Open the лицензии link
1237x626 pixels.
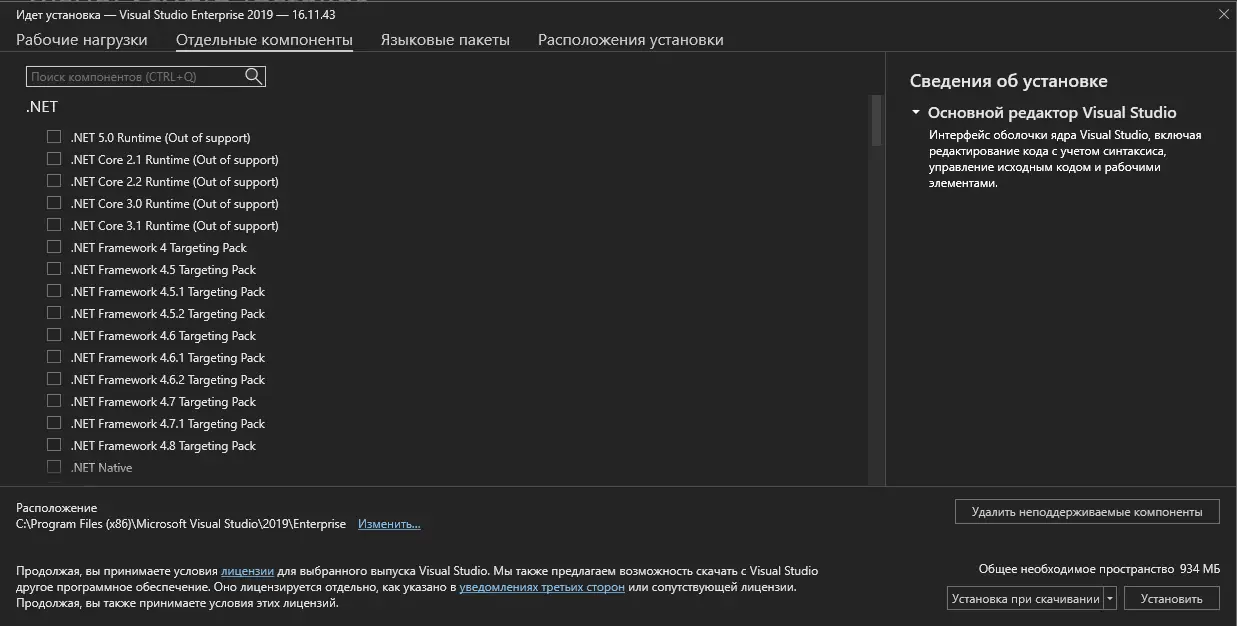point(247,571)
